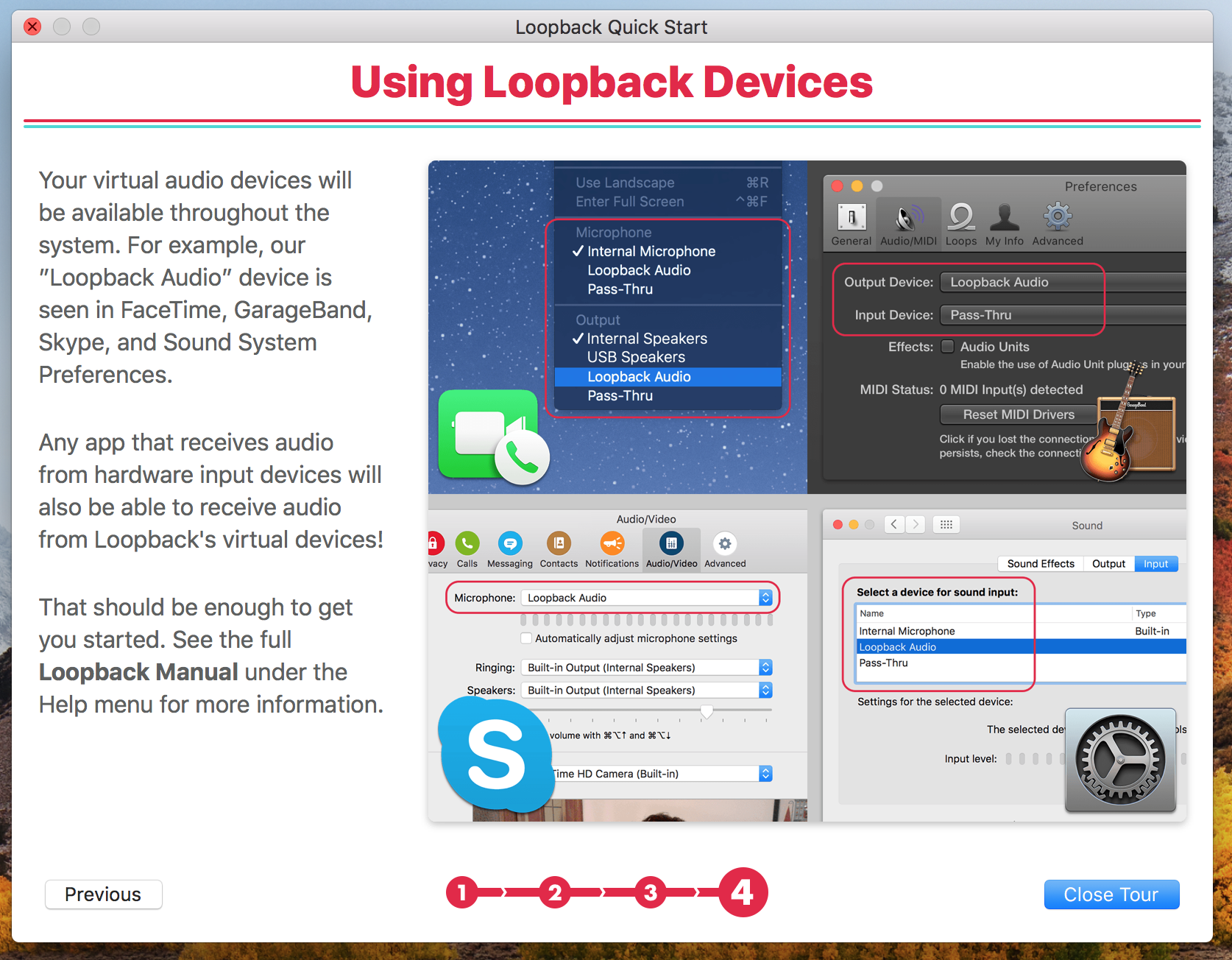Open the Skype Speakers output dropdown
The height and width of the screenshot is (960, 1232).
tap(647, 690)
